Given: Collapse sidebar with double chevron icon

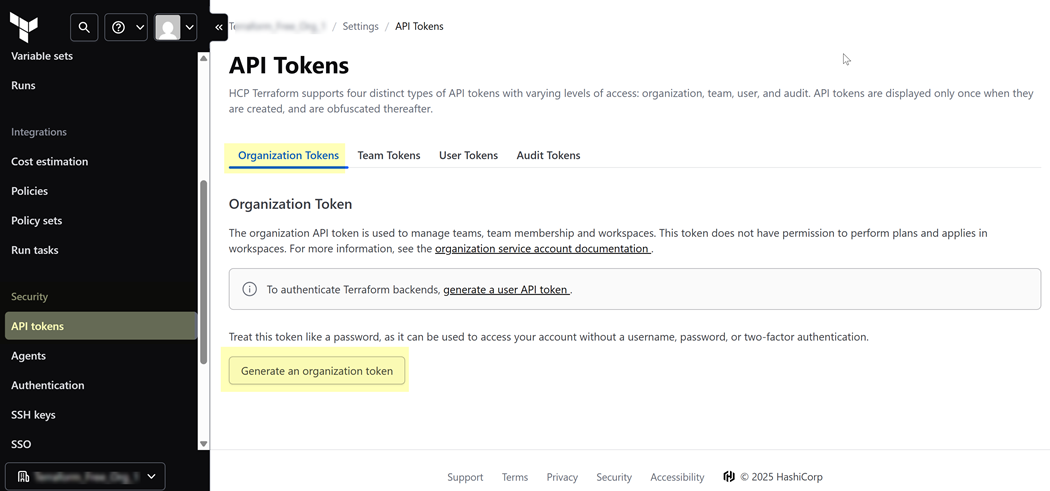Looking at the screenshot, I should click(219, 28).
